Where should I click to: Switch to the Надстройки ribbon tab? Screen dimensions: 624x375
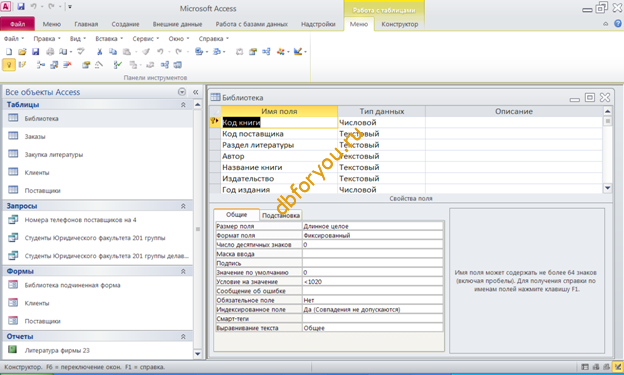pyautogui.click(x=318, y=24)
